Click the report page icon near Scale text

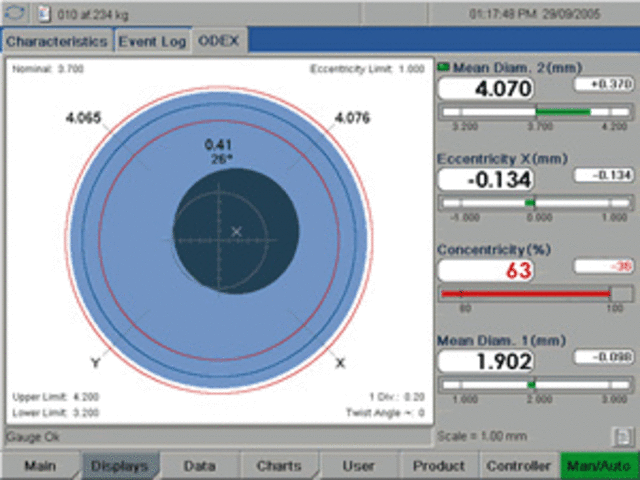619,438
